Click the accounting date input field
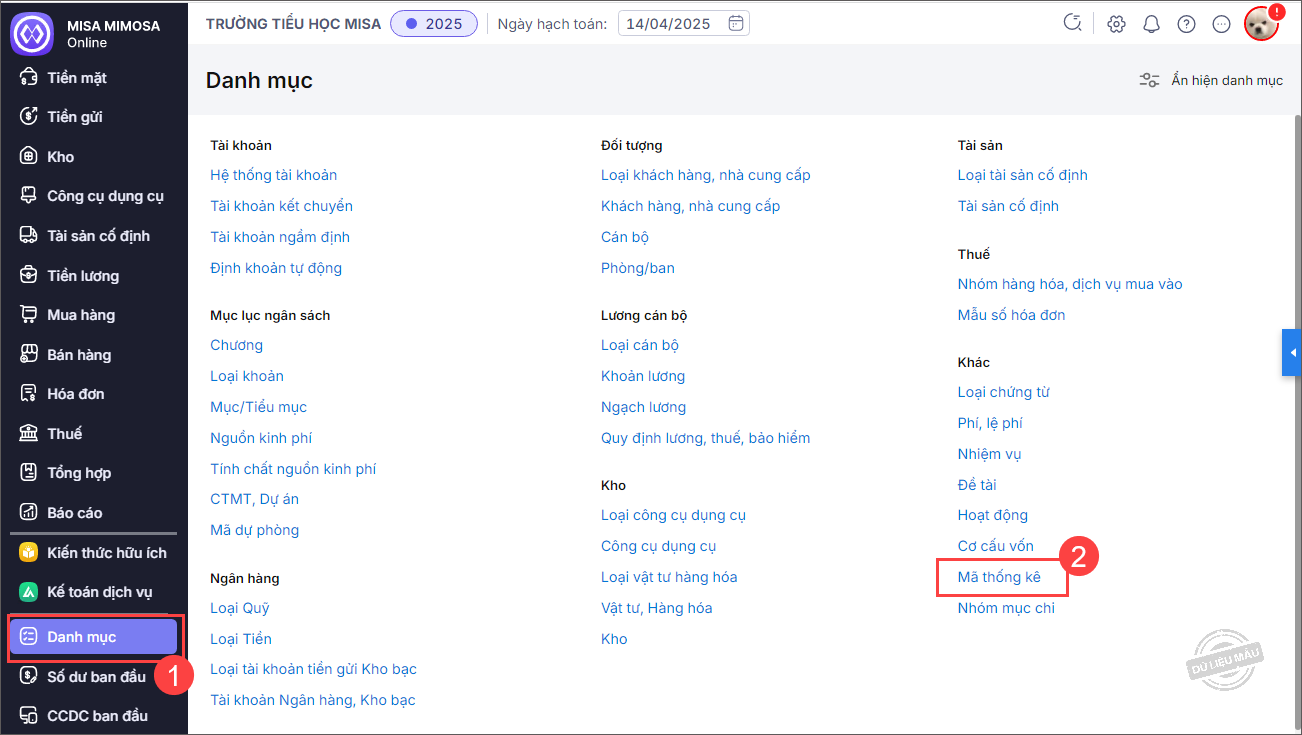Viewport: 1302px width, 735px height. [x=670, y=24]
